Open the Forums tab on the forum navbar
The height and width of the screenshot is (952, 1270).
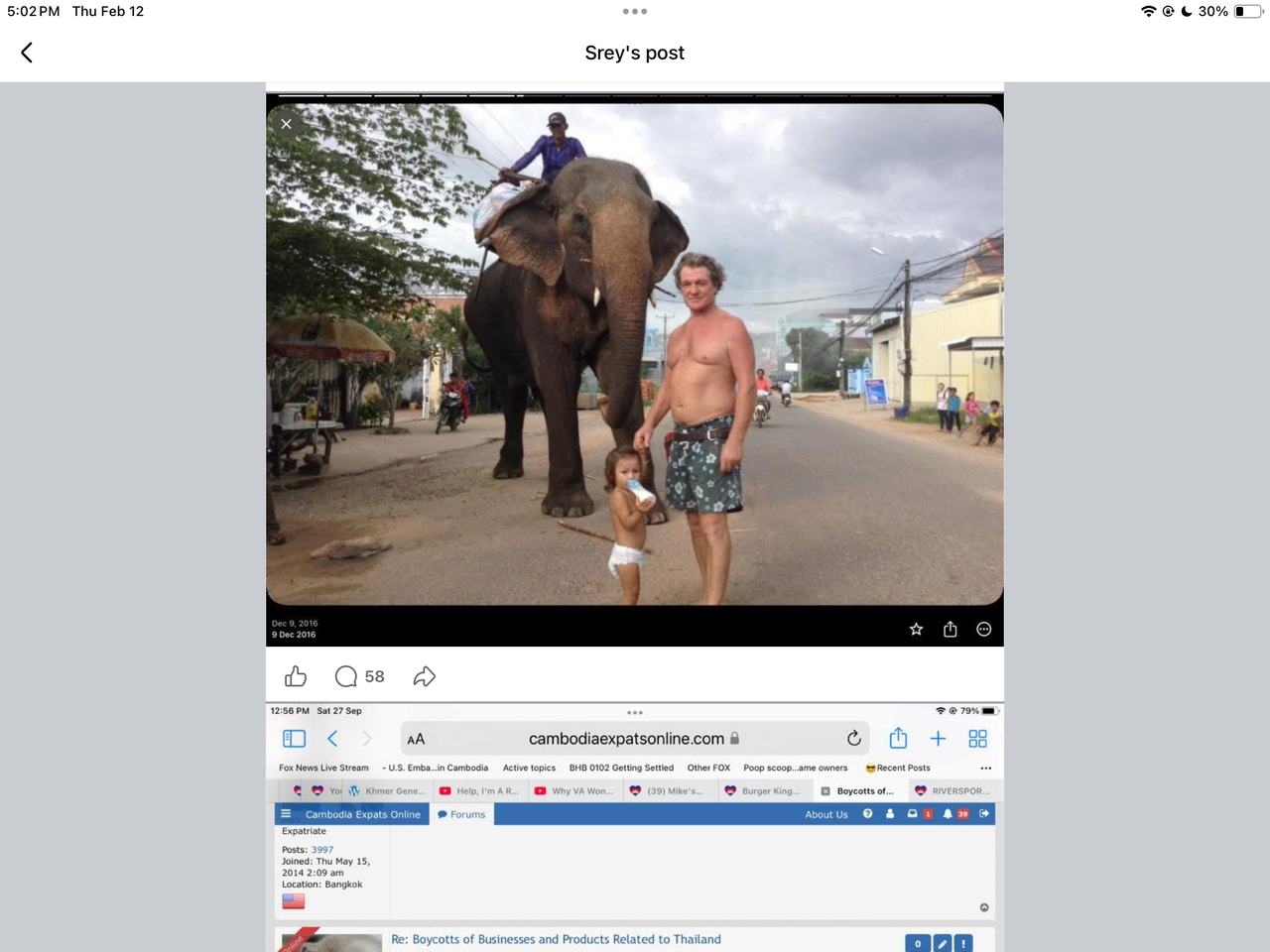461,814
